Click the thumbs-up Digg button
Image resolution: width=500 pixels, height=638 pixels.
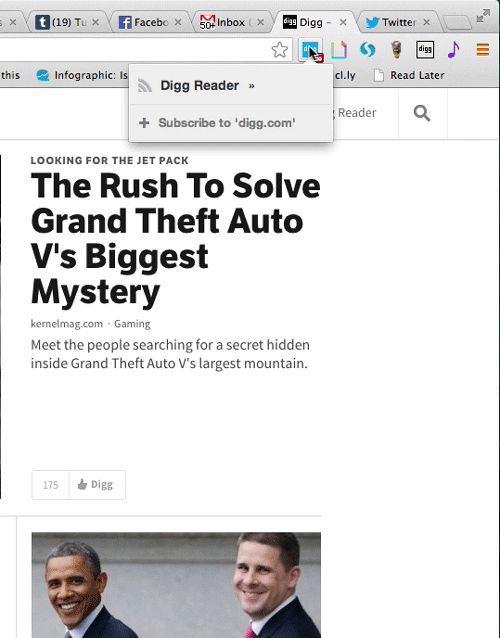[97, 485]
